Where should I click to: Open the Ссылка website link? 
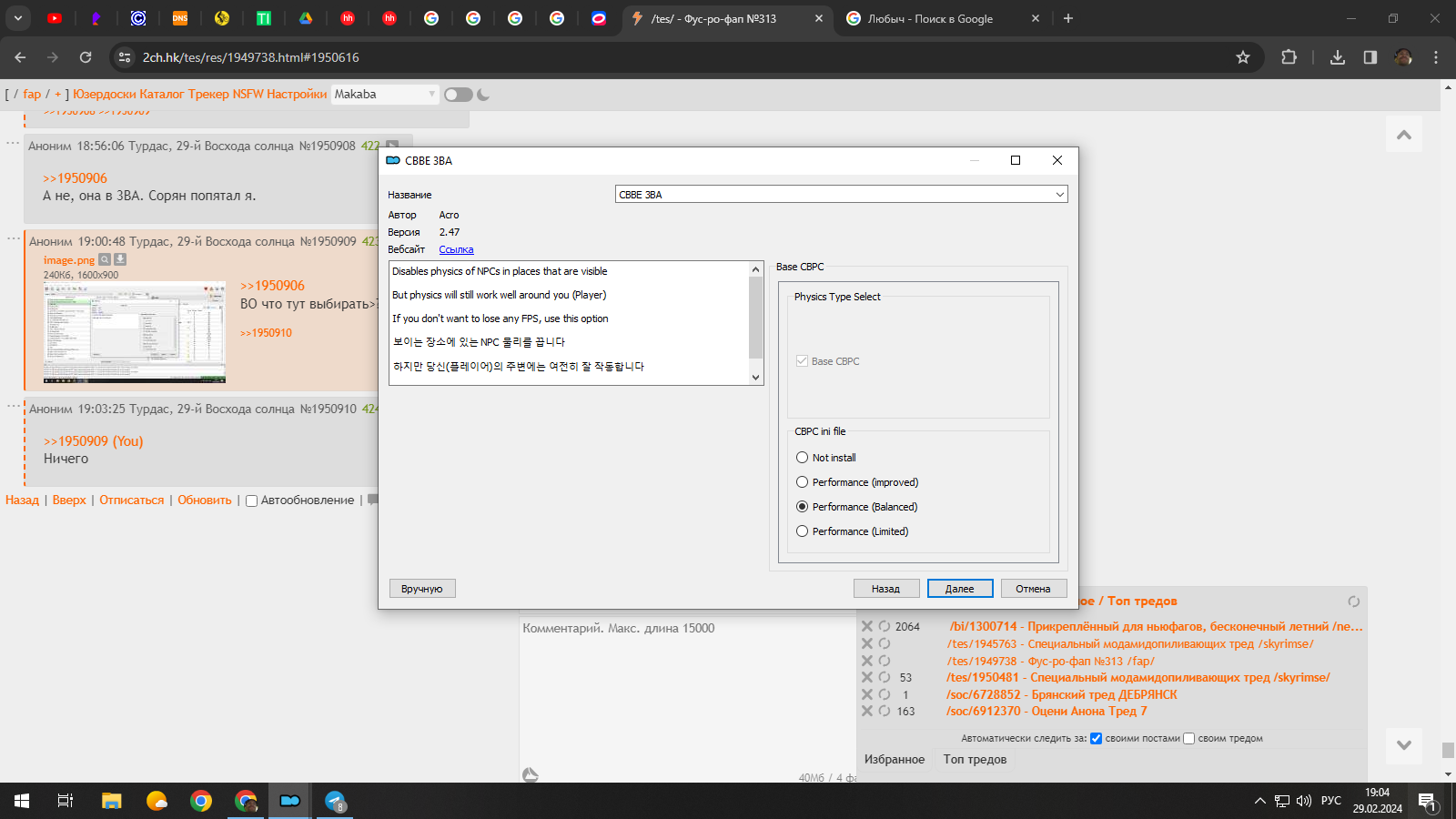point(456,249)
